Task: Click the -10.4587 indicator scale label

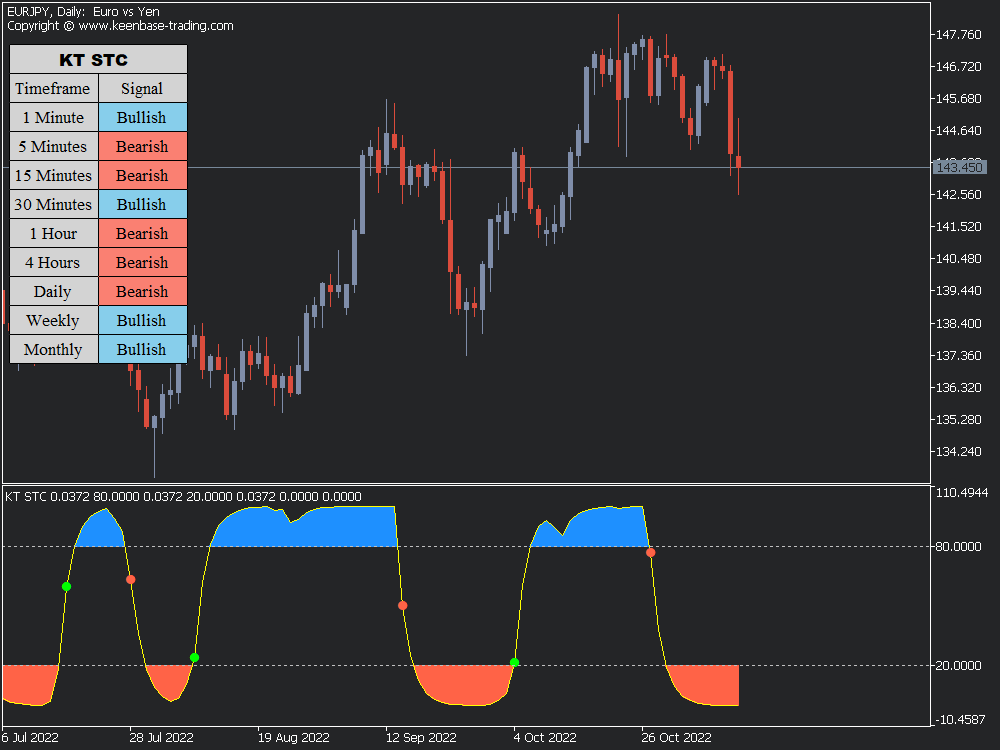Action: pos(962,719)
